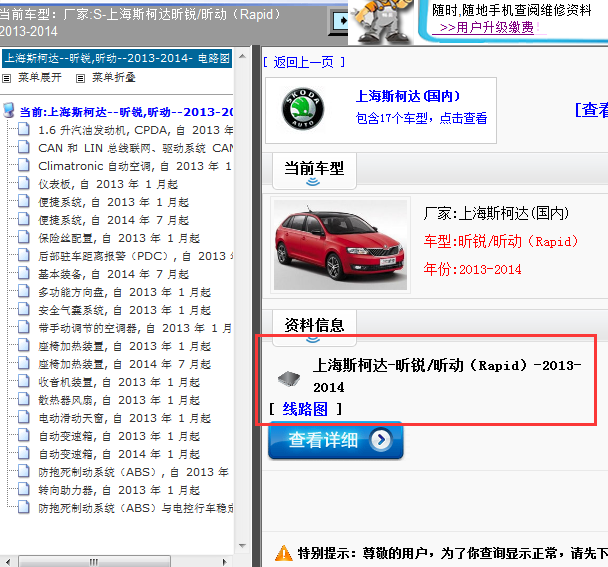Screen dimensions: 608x567
Task: Open 便捷系统, 自 2013 年 1 月起
Action: coord(113,202)
